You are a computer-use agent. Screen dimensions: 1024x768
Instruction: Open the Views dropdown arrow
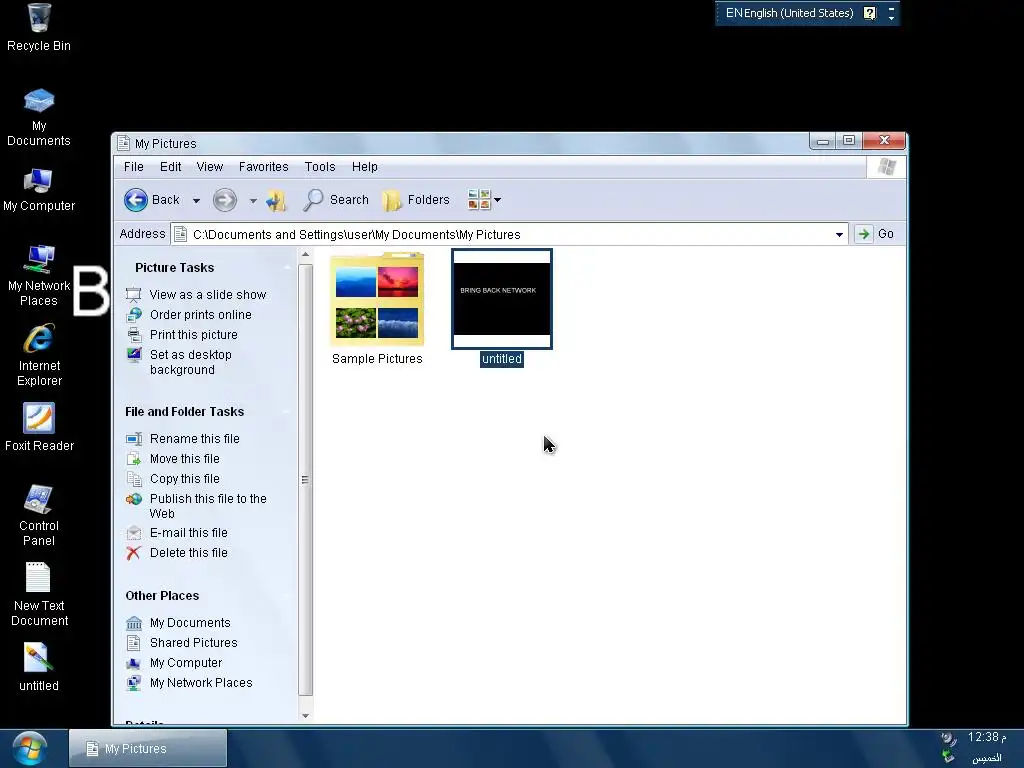(498, 200)
